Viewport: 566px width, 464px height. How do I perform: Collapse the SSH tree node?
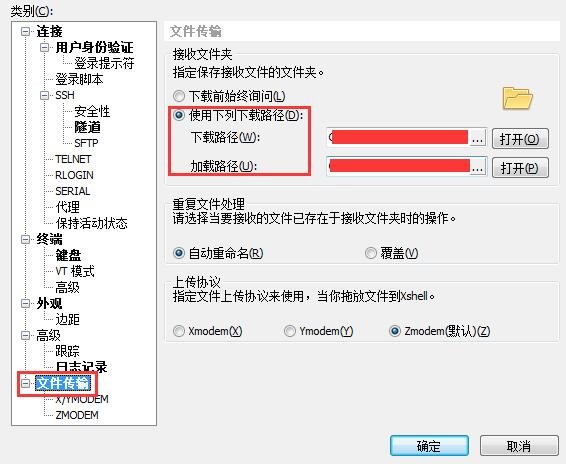[x=44, y=95]
